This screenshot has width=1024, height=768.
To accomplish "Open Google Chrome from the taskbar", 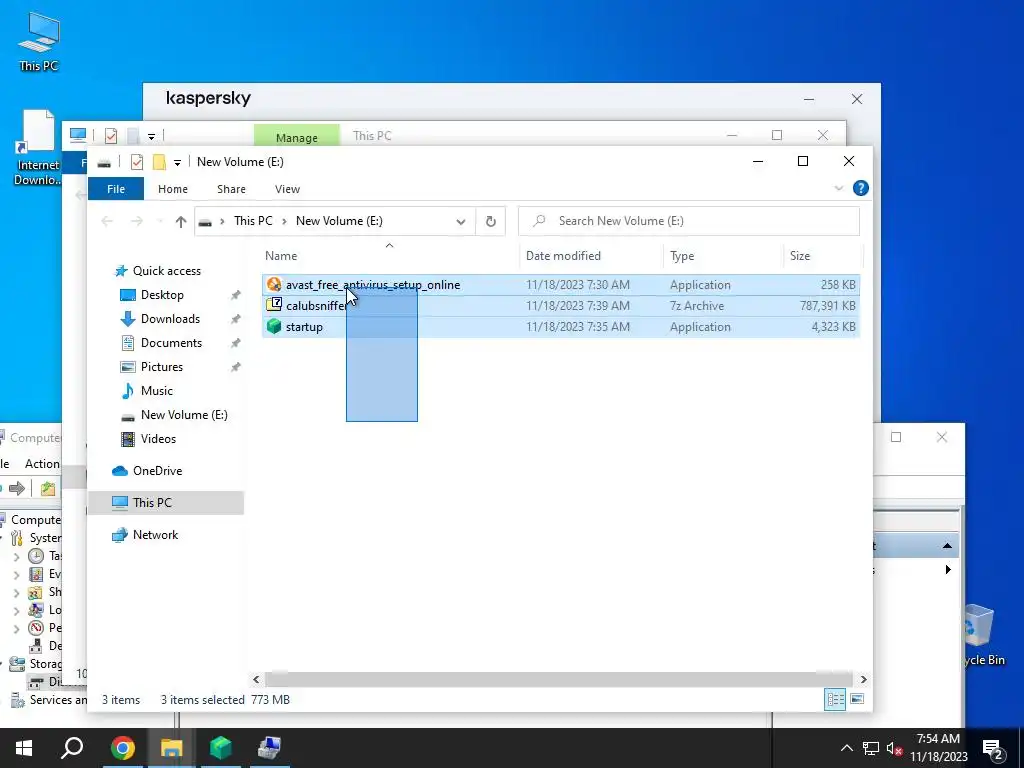I will (x=122, y=748).
